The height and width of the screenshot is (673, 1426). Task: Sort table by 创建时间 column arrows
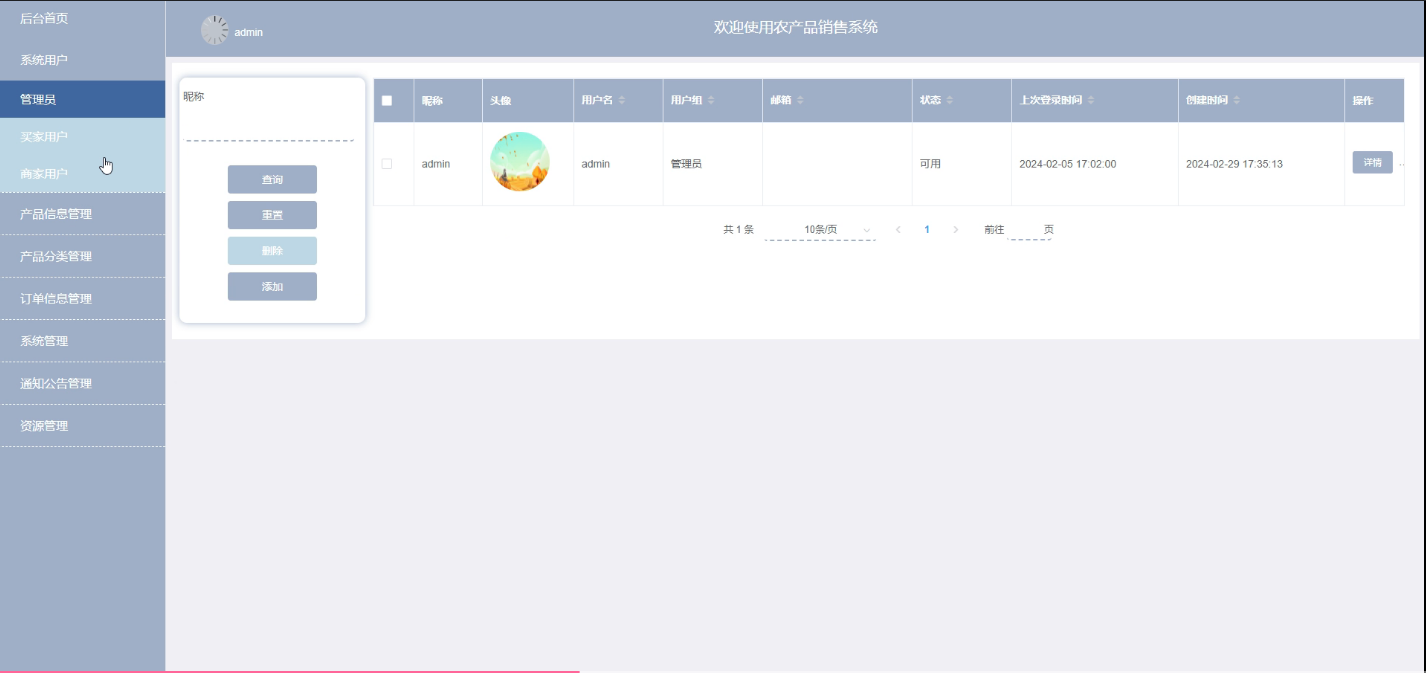1237,100
